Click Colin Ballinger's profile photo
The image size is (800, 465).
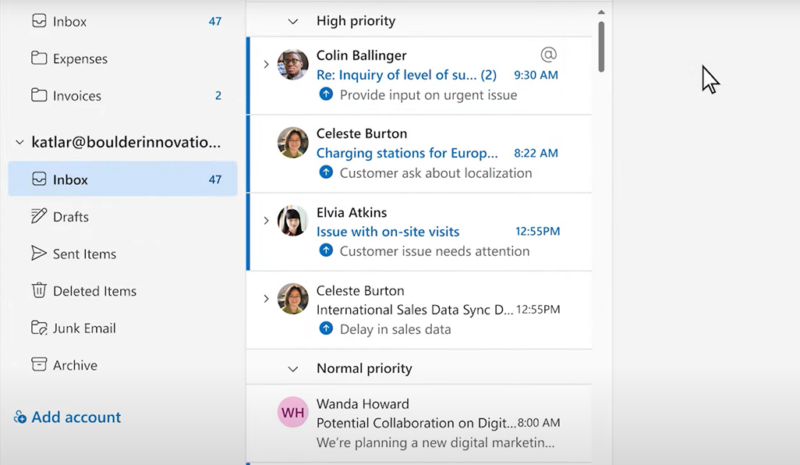click(293, 64)
